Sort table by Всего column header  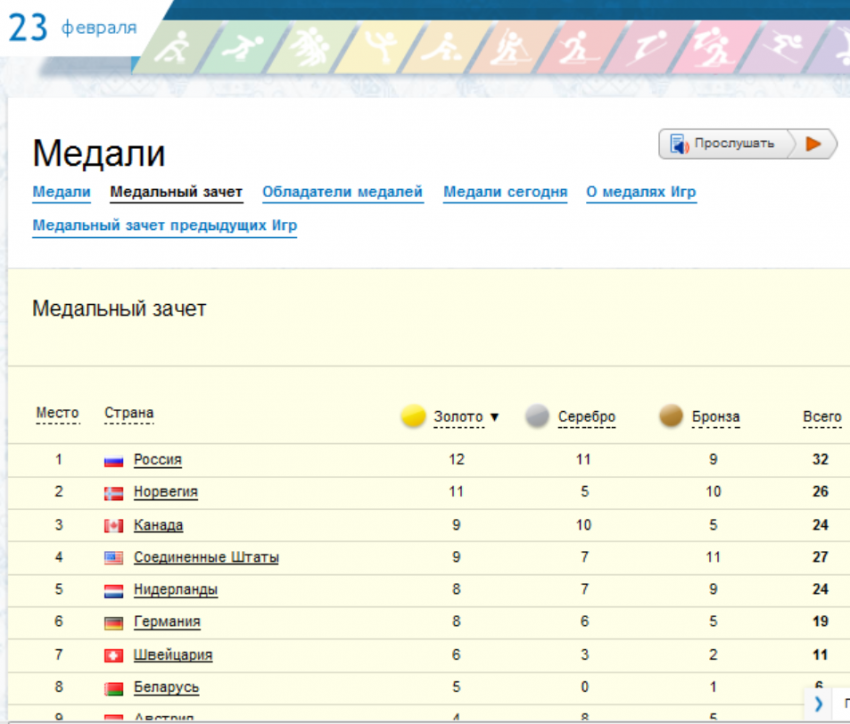click(x=821, y=417)
